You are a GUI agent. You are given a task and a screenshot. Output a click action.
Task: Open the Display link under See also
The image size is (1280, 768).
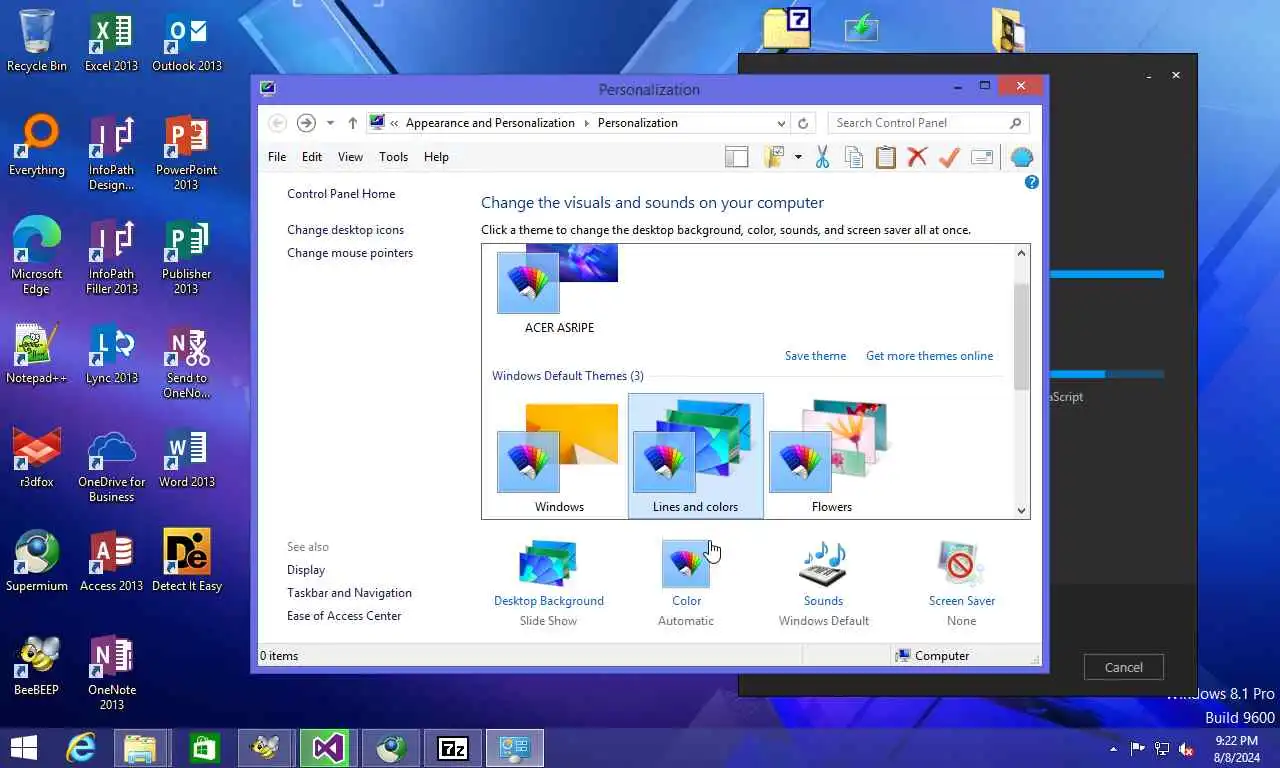click(306, 570)
